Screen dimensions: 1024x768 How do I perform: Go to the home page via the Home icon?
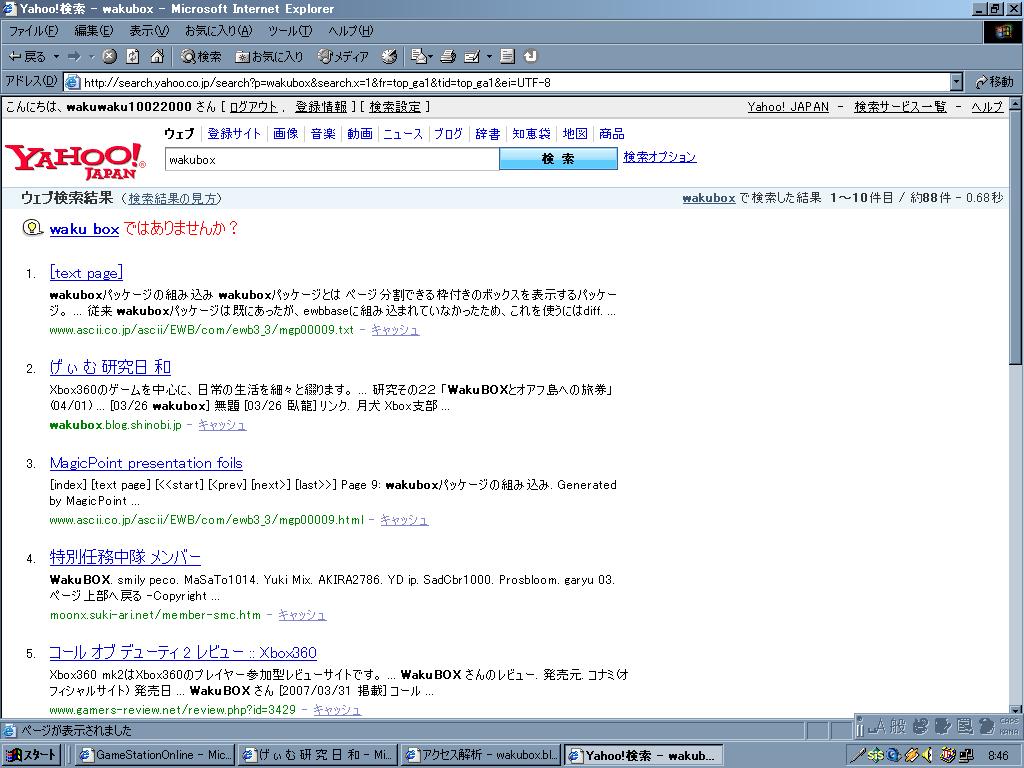point(157,57)
